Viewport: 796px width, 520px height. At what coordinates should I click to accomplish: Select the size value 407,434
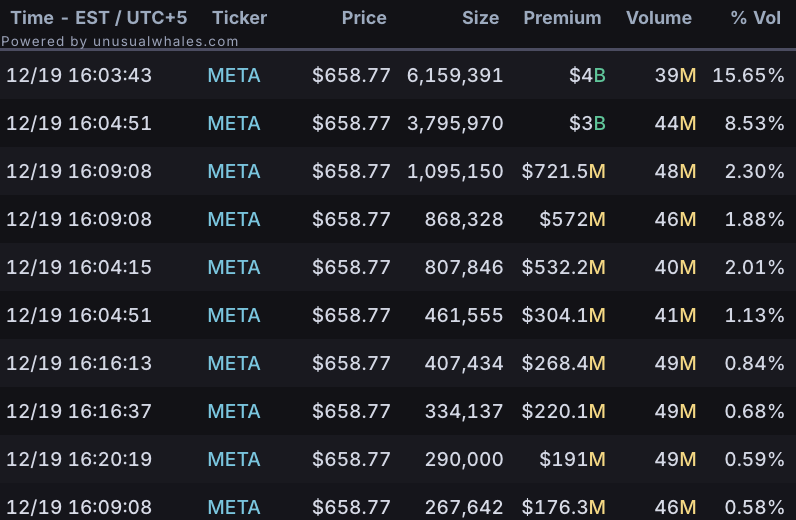pos(464,363)
